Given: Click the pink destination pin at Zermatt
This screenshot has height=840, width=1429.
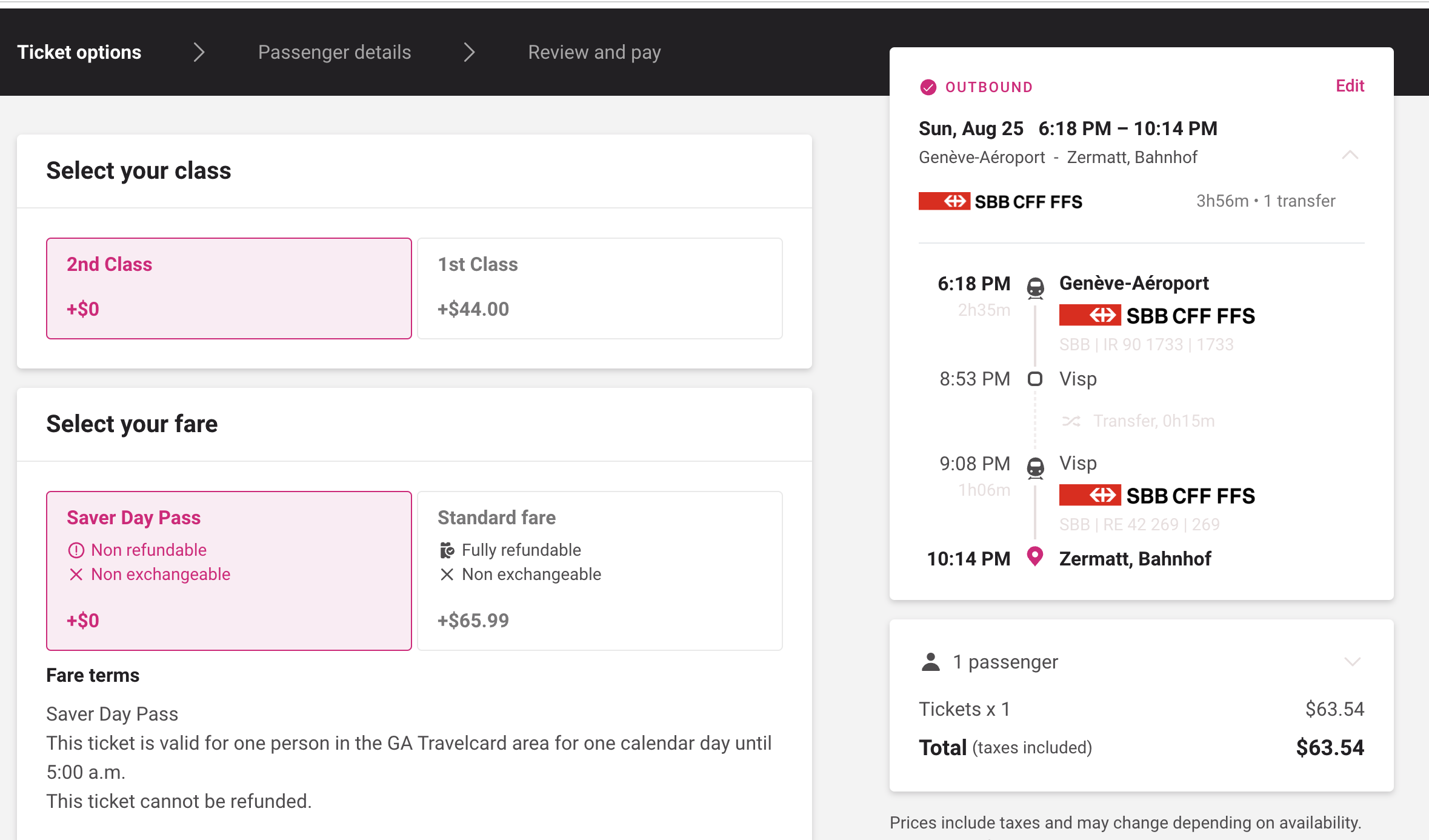Looking at the screenshot, I should pos(1035,556).
